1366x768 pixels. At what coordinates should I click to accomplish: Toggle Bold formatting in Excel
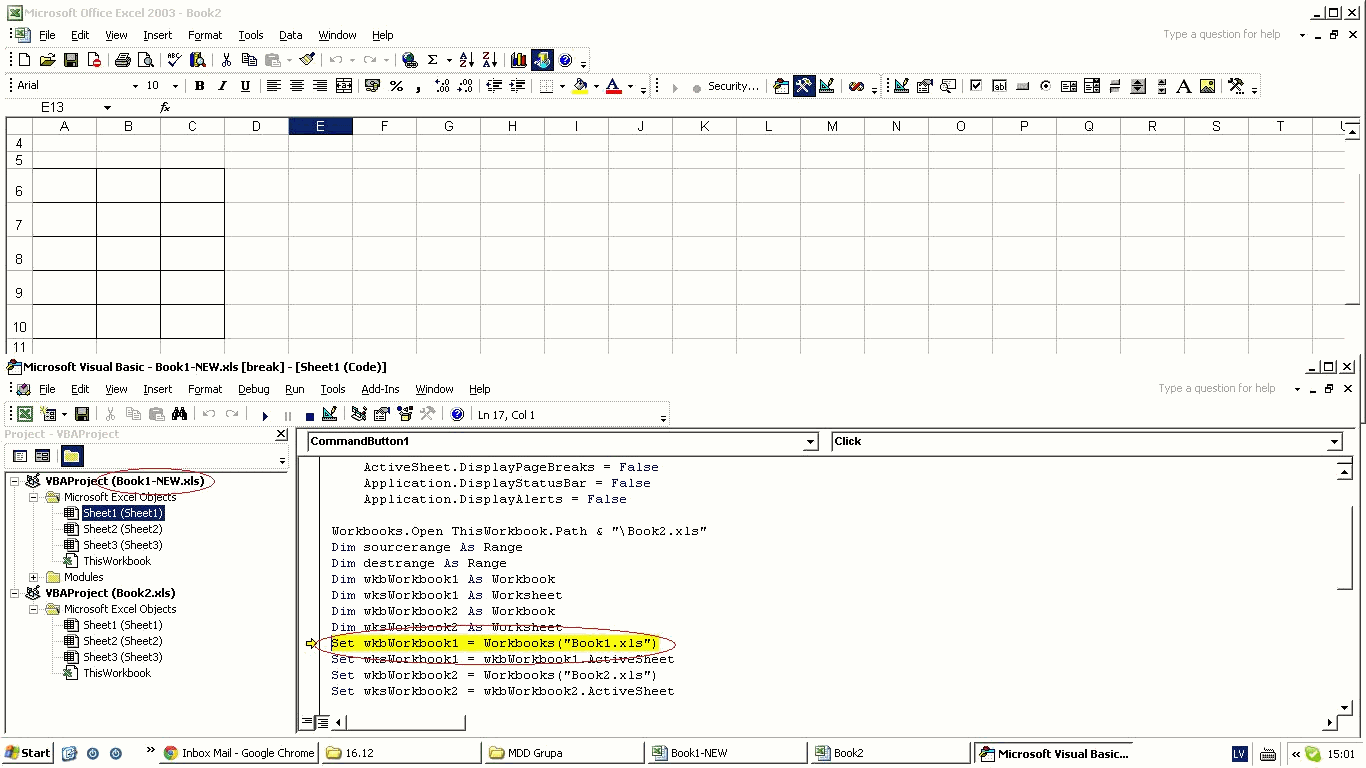(199, 86)
